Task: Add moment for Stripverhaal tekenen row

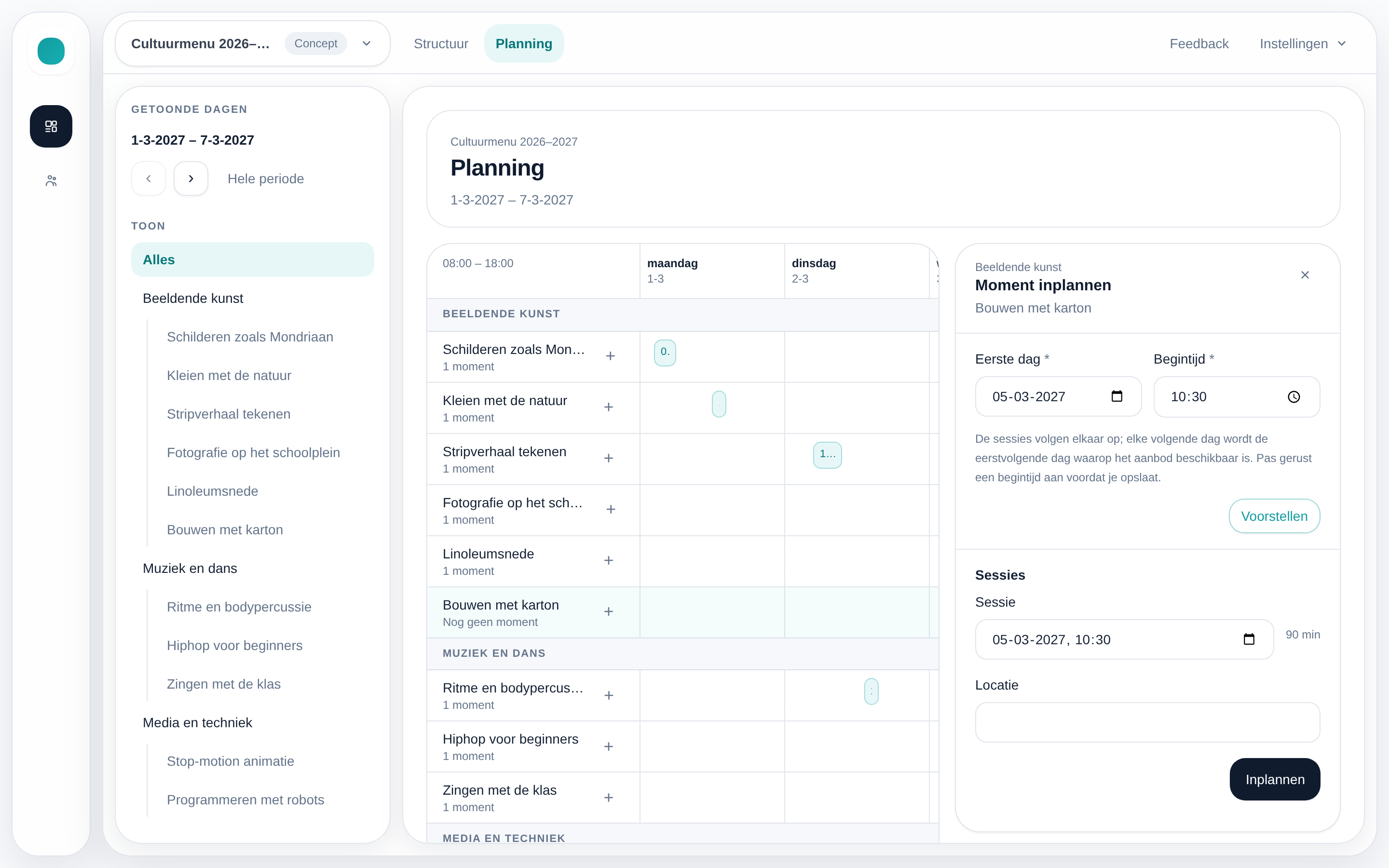Action: click(x=608, y=458)
